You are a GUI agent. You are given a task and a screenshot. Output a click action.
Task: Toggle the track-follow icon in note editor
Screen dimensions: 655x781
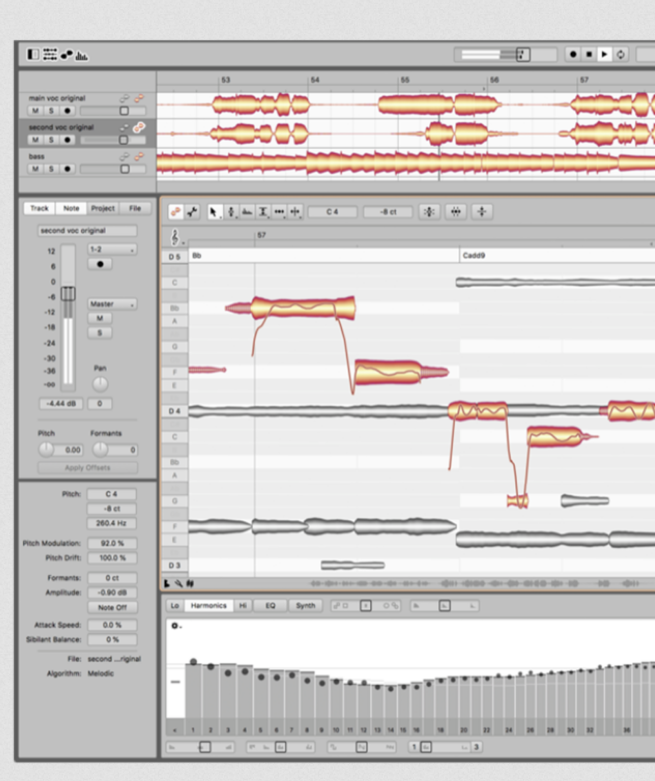click(192, 212)
